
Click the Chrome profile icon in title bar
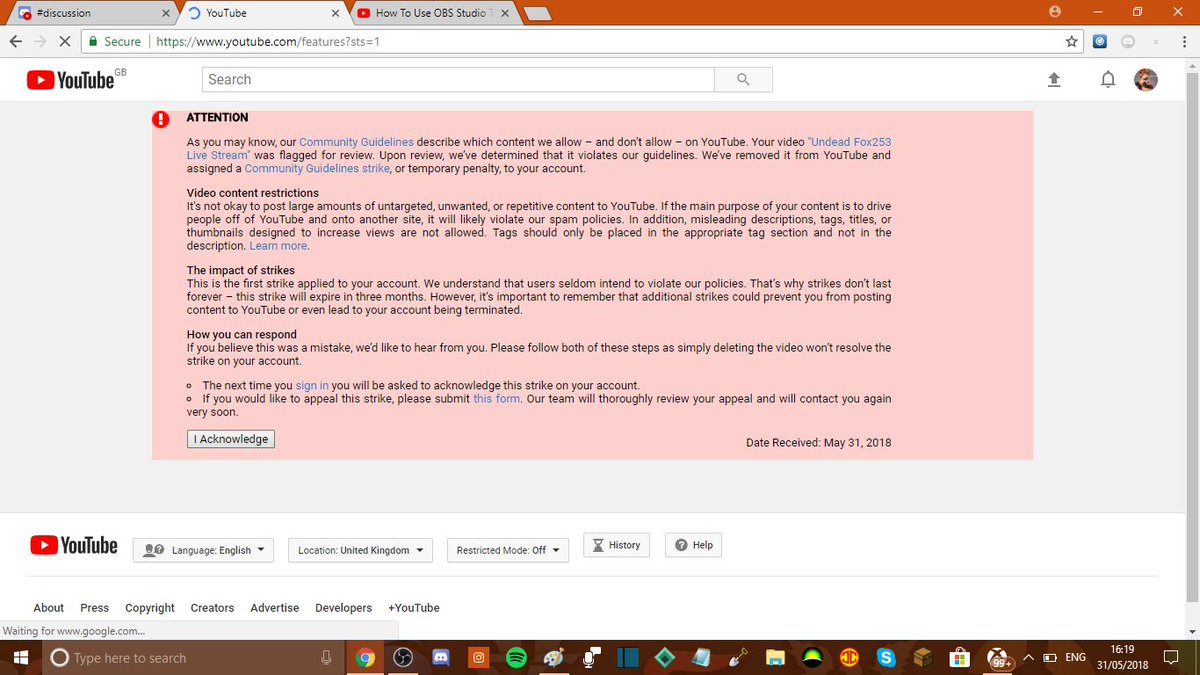(x=1054, y=11)
